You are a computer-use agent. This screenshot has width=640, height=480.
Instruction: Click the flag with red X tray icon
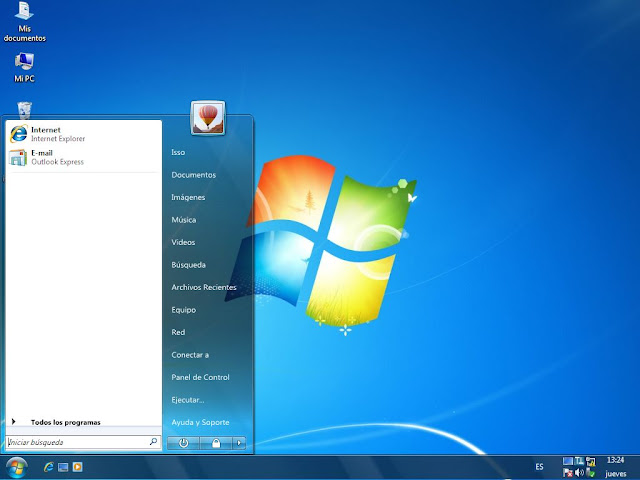pyautogui.click(x=568, y=473)
